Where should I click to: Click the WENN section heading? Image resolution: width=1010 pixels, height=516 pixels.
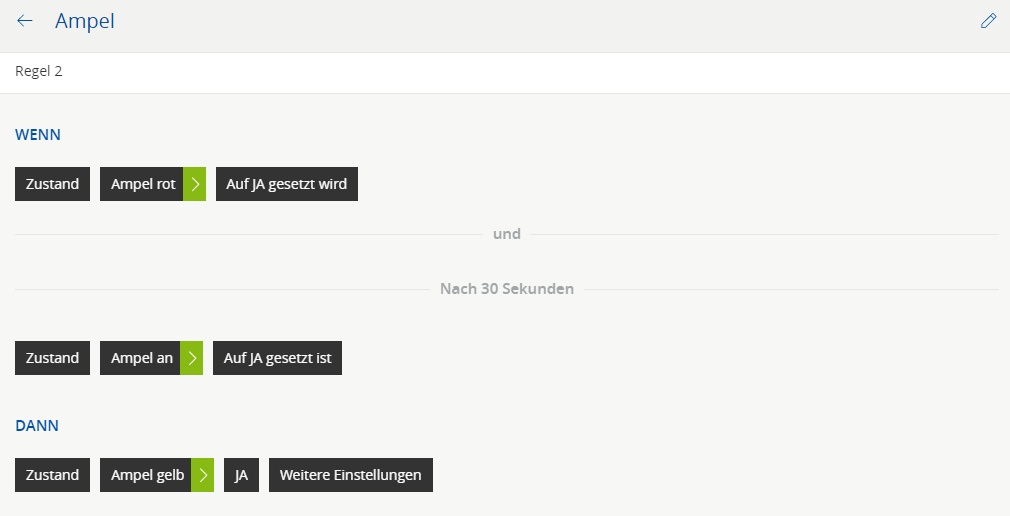pos(38,133)
